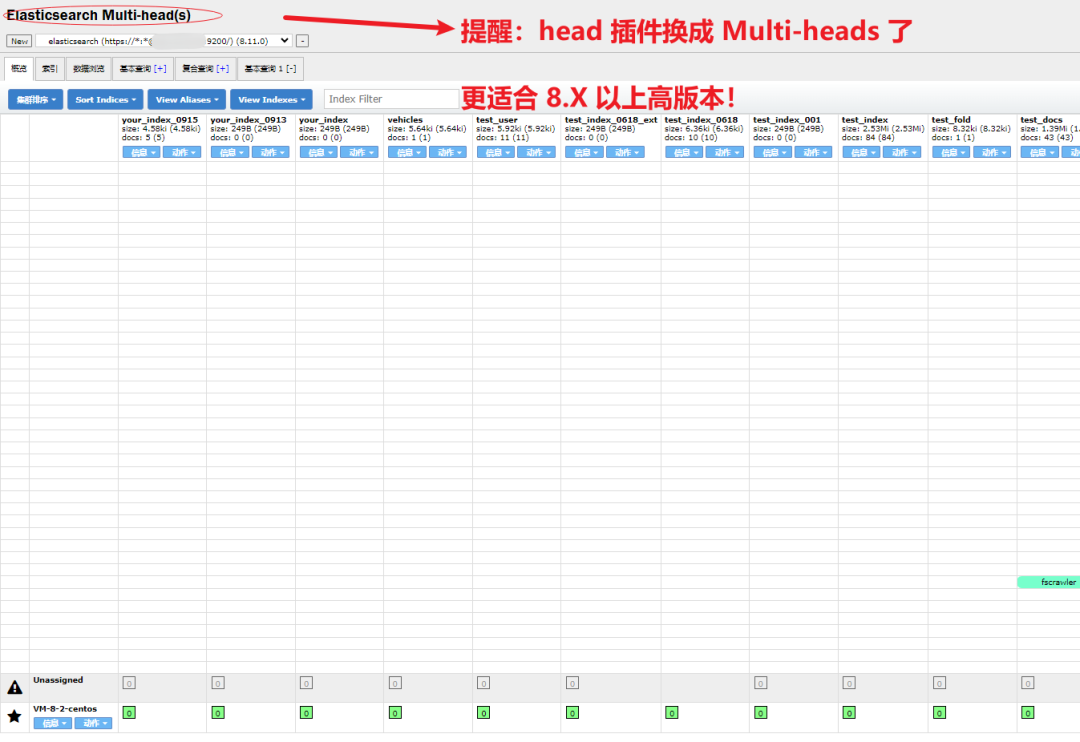Switch to the 索引 tab
Viewport: 1080px width, 742px height.
point(50,69)
